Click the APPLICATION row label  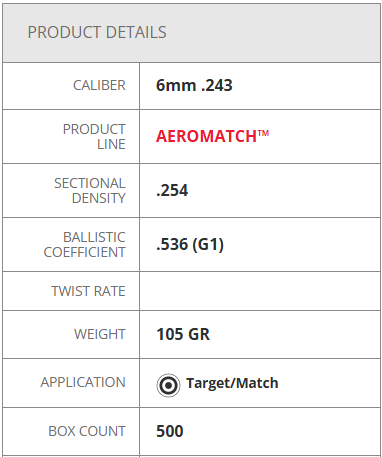pos(83,382)
